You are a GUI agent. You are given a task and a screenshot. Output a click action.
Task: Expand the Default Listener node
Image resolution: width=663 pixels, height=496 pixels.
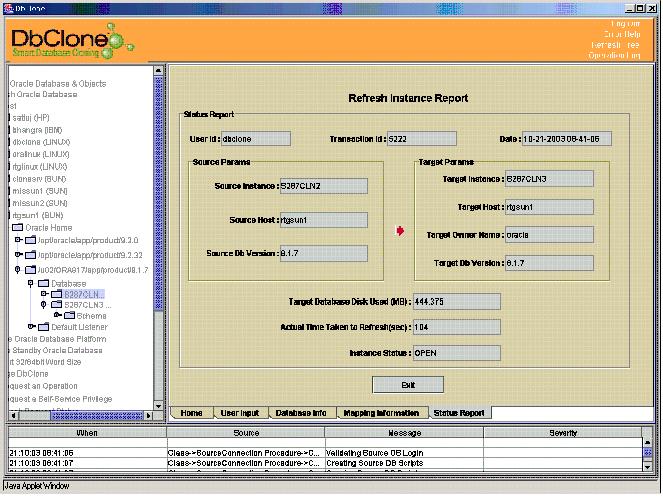(31, 326)
